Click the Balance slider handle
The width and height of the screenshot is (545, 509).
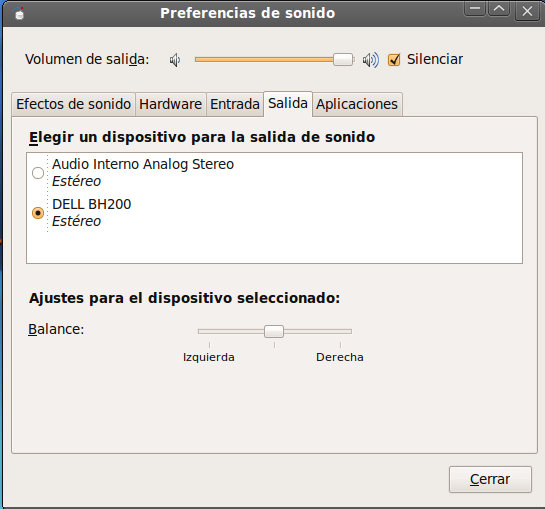point(274,331)
